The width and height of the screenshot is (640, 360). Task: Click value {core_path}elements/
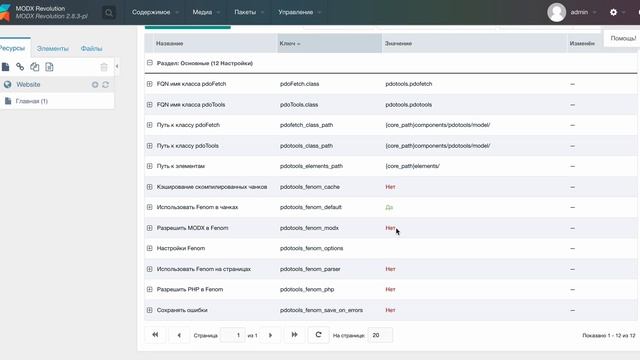pyautogui.click(x=412, y=166)
